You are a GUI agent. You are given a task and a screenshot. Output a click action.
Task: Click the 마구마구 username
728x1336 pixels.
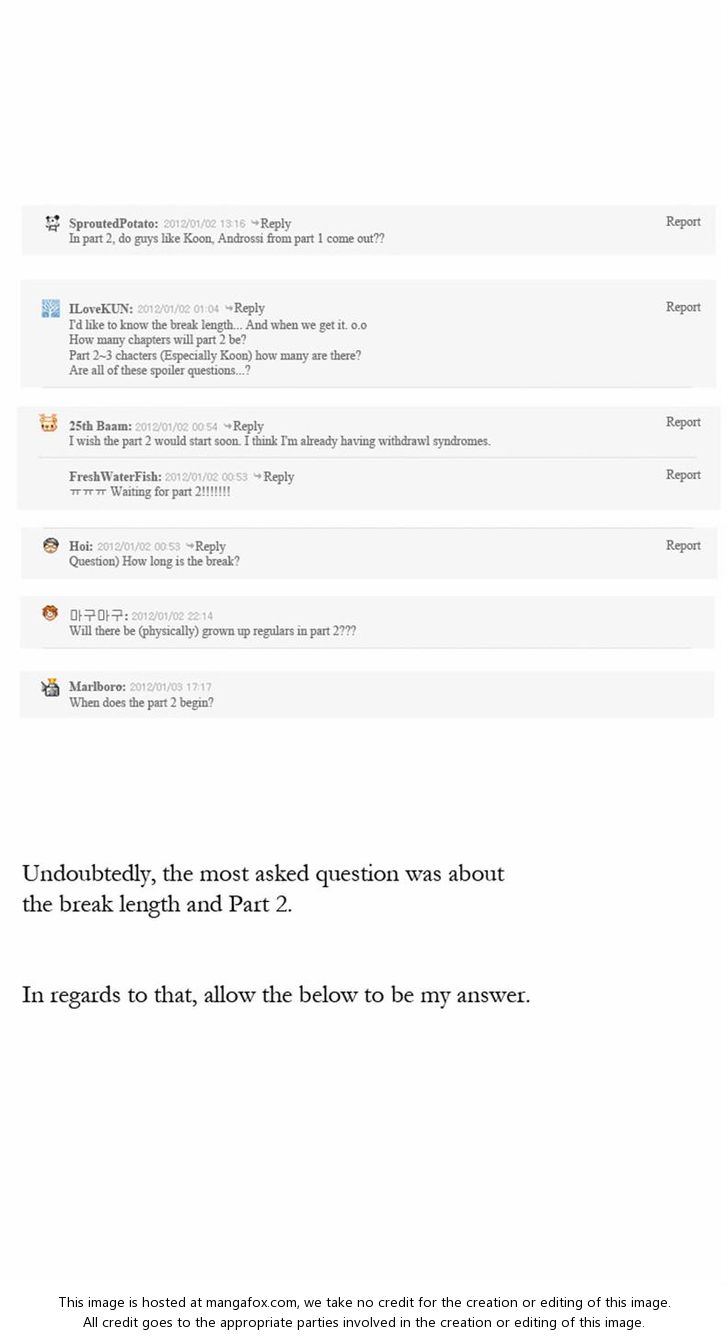98,615
